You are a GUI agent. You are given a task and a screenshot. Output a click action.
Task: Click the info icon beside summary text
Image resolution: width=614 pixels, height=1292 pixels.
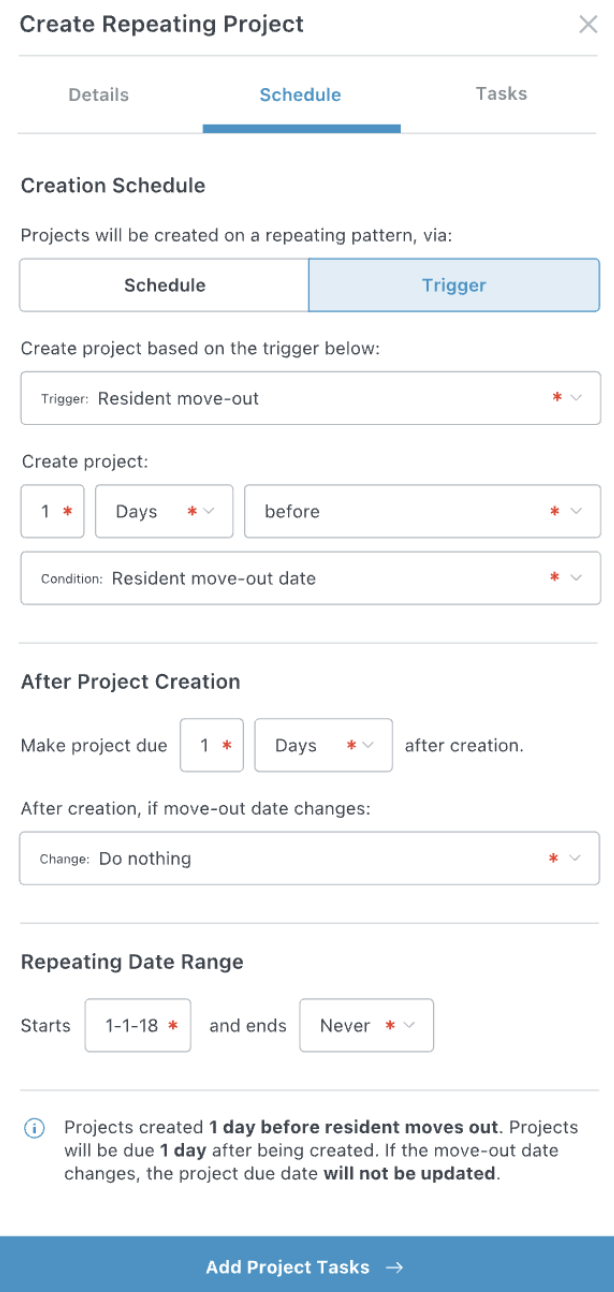[34, 1128]
